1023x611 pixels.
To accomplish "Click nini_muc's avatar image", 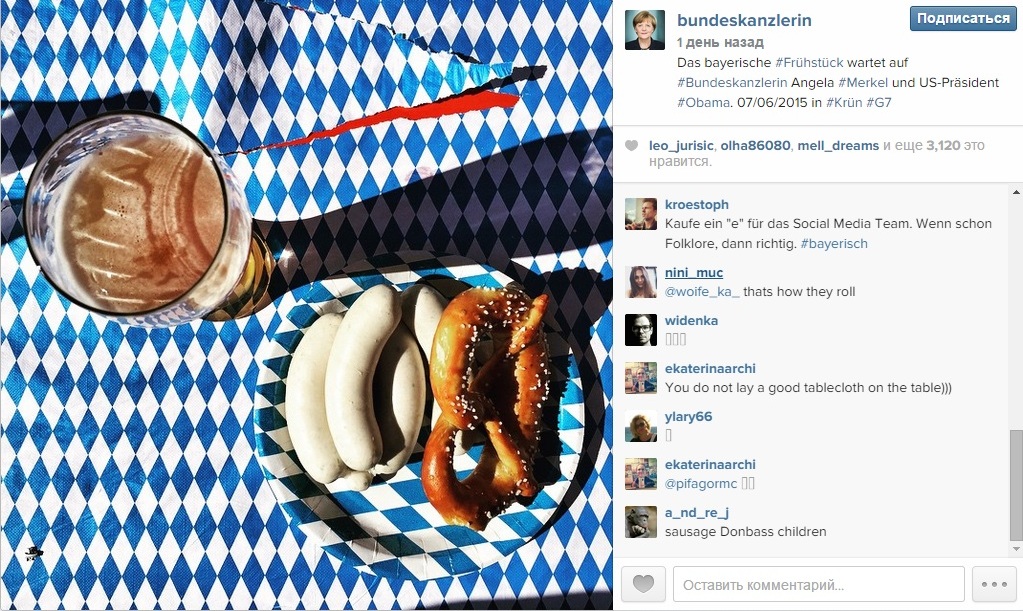I will point(641,282).
